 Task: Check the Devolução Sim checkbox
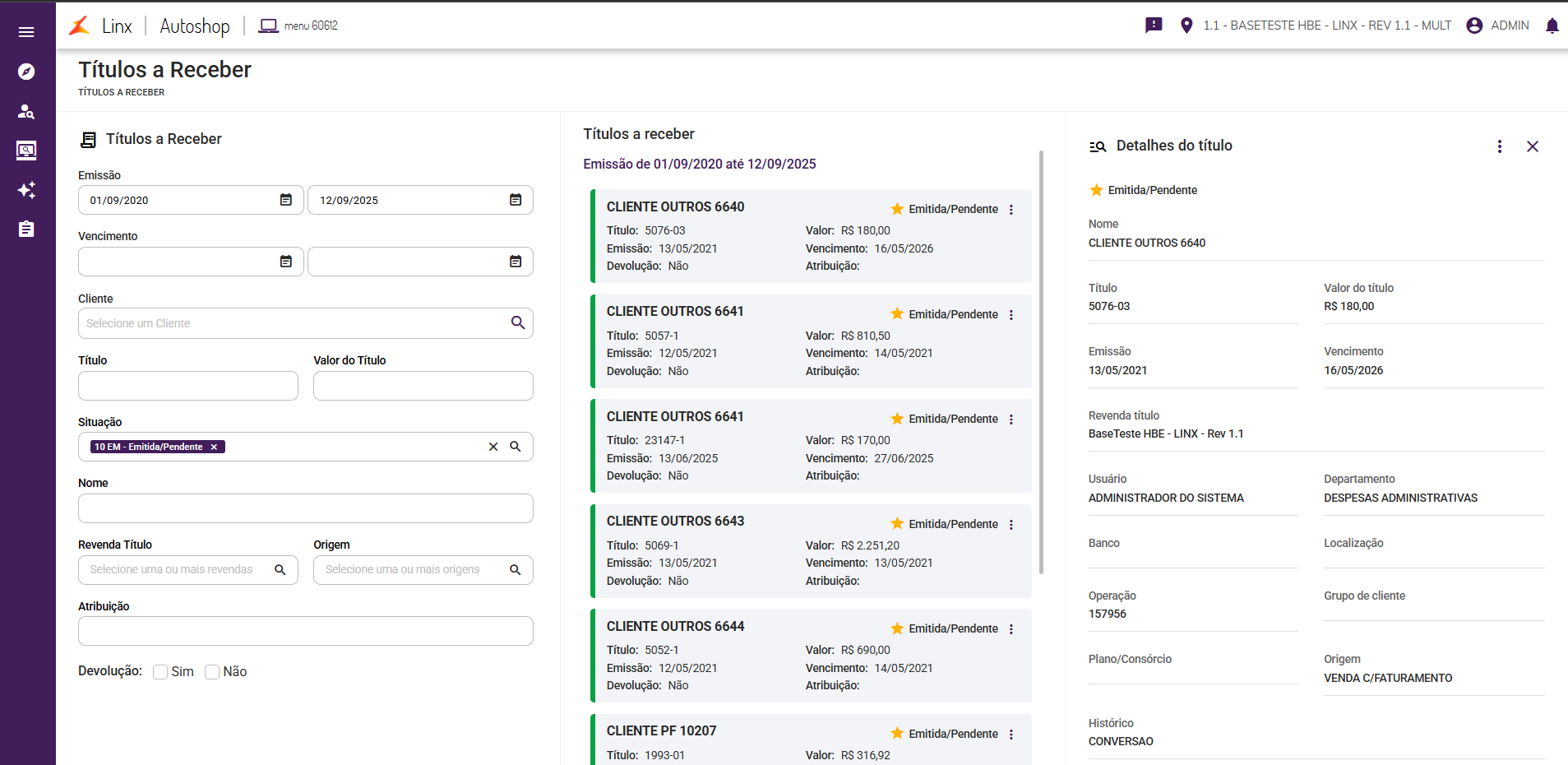click(x=160, y=672)
